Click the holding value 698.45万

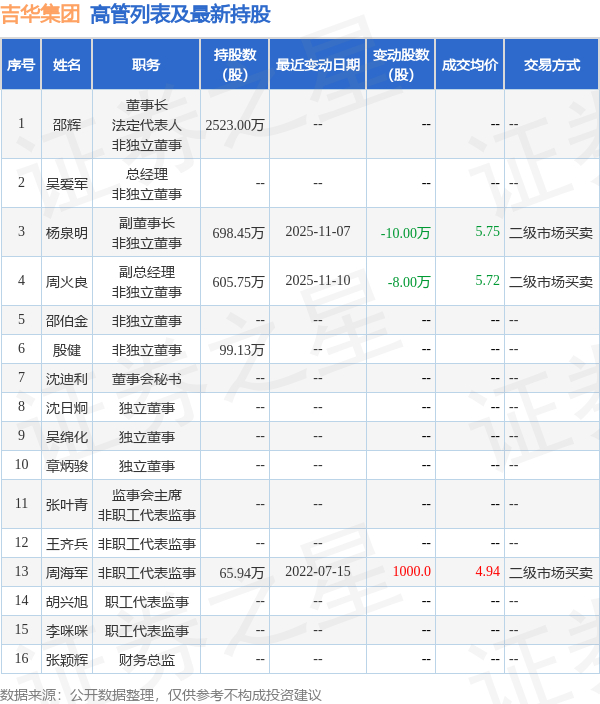(x=238, y=233)
